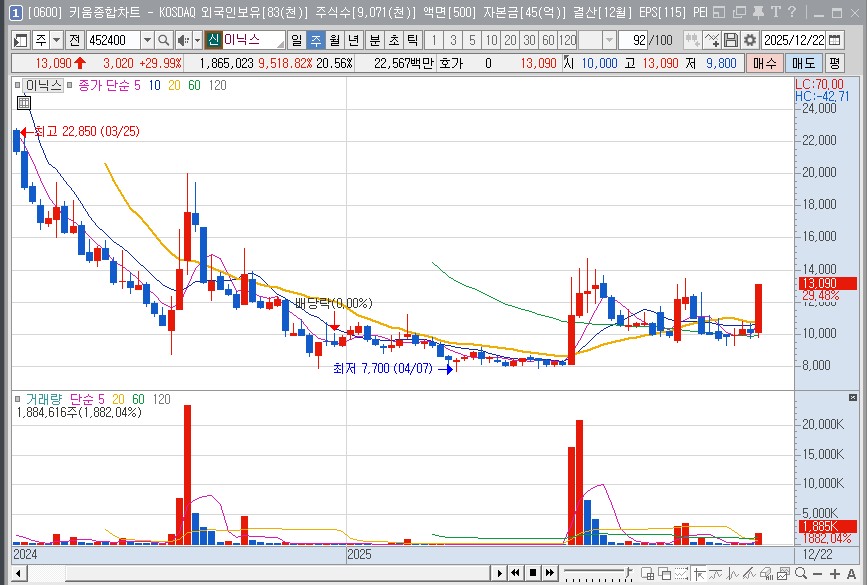Select the crosshair cursor tool icon
Viewport: 867px width, 585px height.
tap(698, 573)
